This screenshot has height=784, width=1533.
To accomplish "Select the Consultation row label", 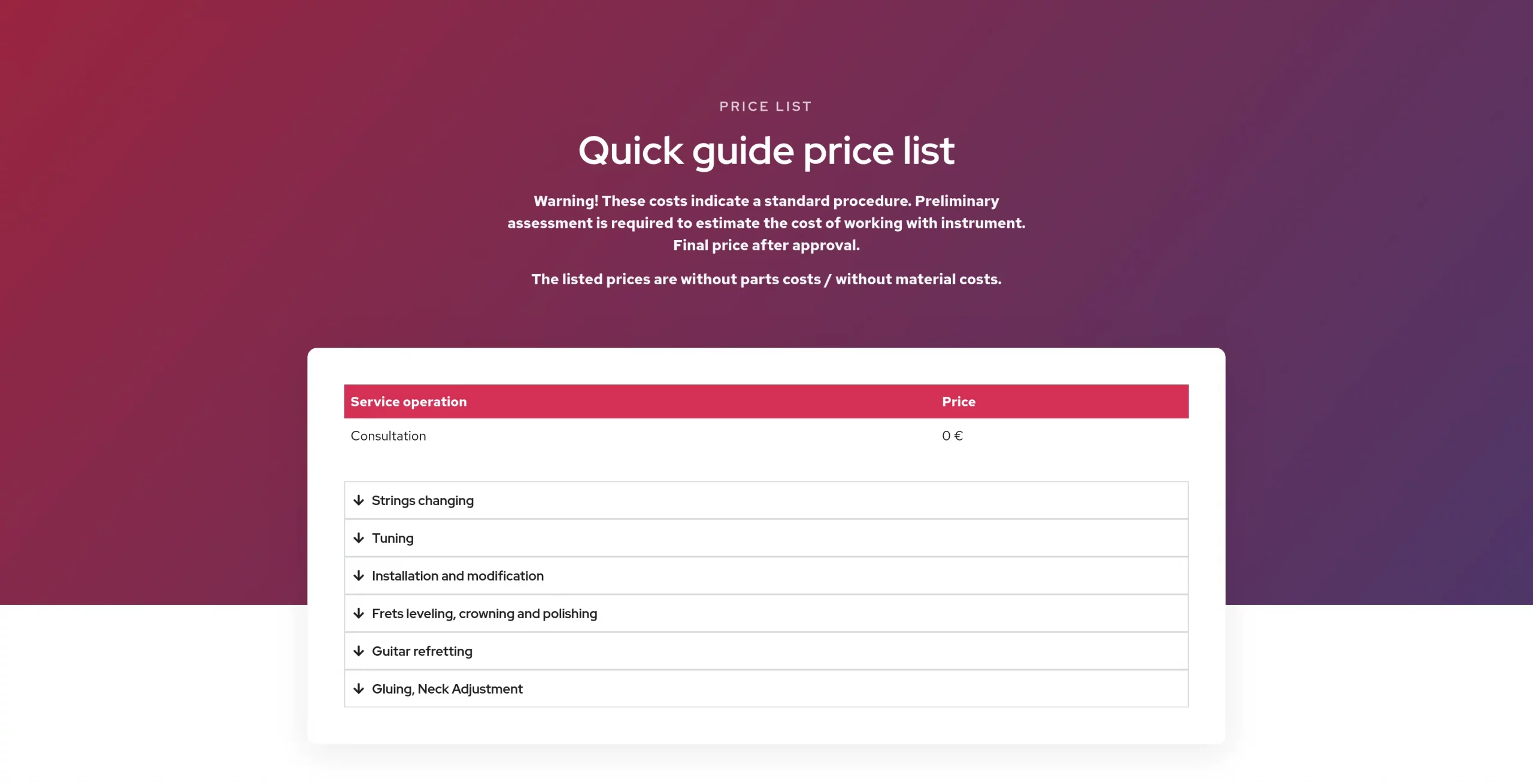I will pos(388,436).
